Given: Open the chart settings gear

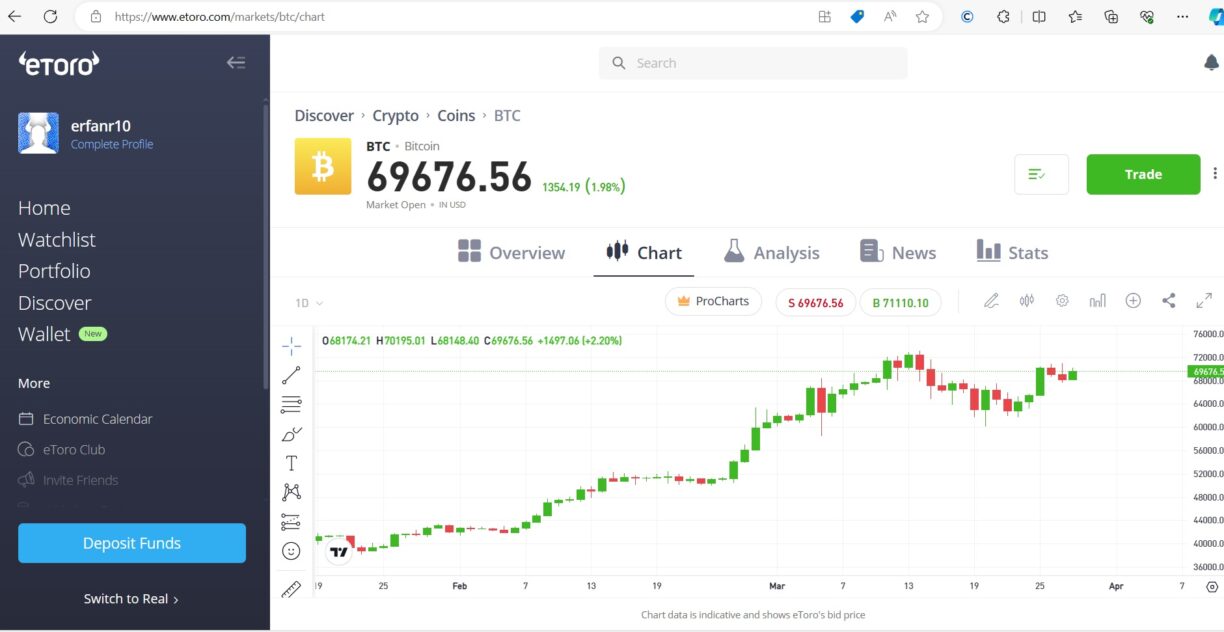Looking at the screenshot, I should (1062, 300).
